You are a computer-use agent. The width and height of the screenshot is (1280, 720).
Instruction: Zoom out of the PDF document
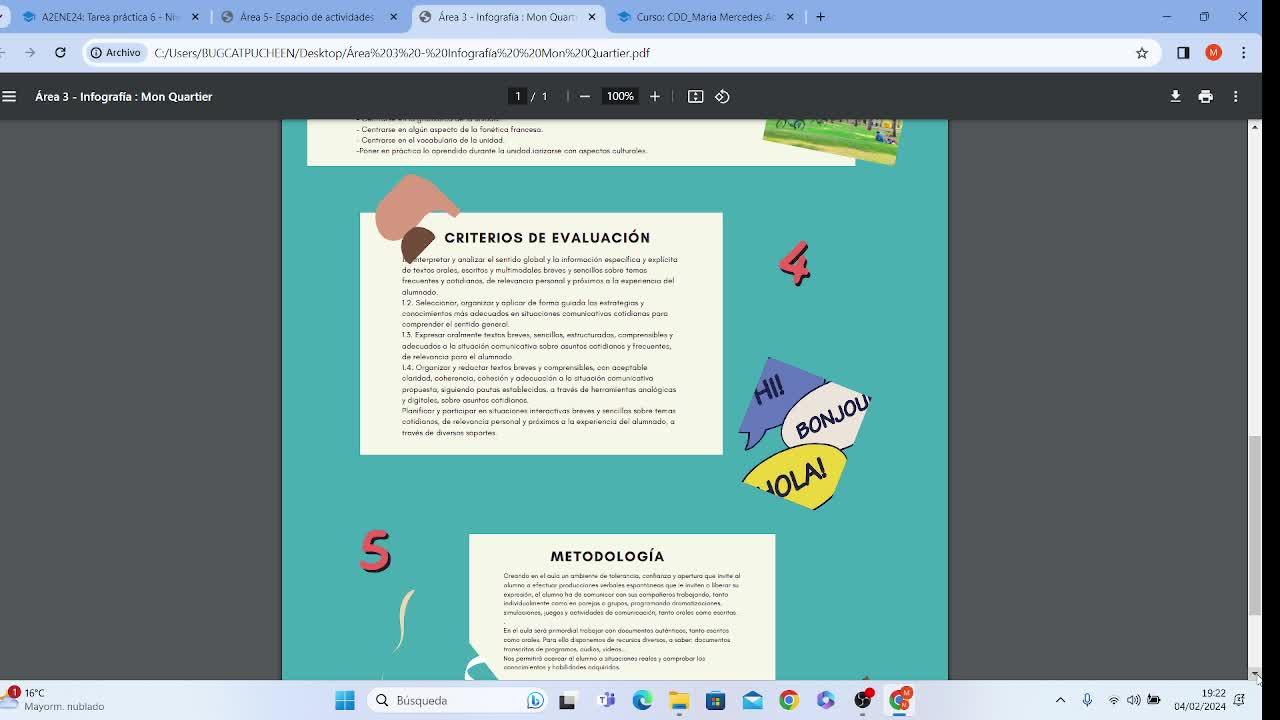point(585,96)
